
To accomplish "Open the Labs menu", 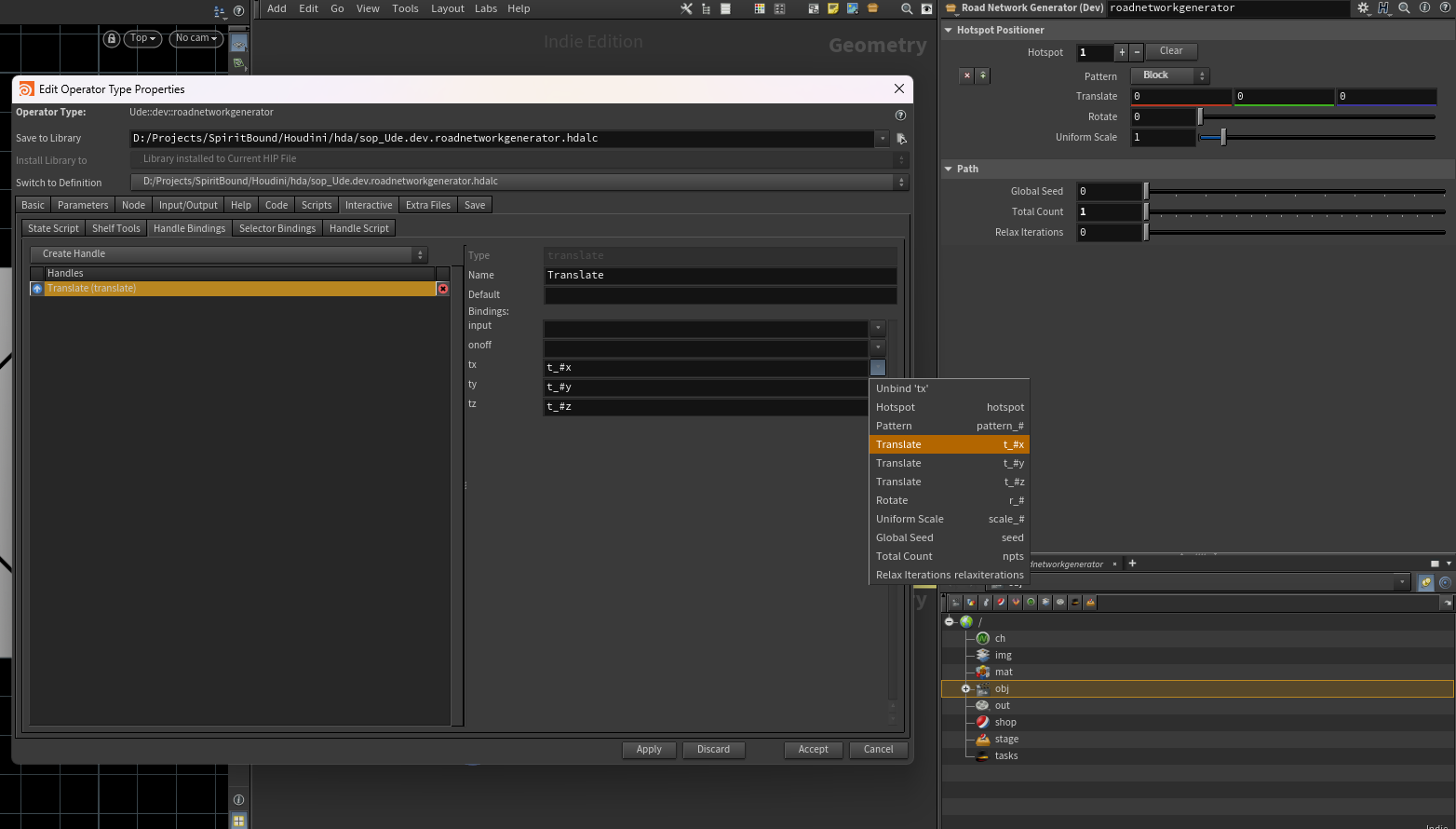I will (486, 8).
